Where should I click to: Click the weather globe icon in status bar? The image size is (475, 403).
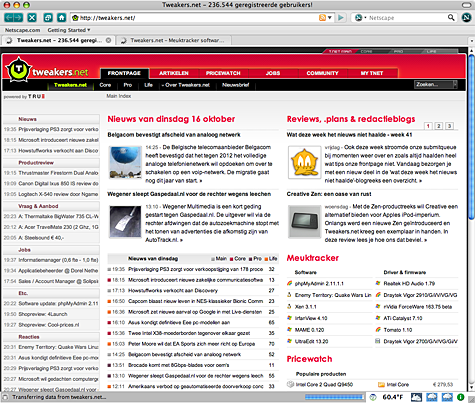click(x=373, y=397)
